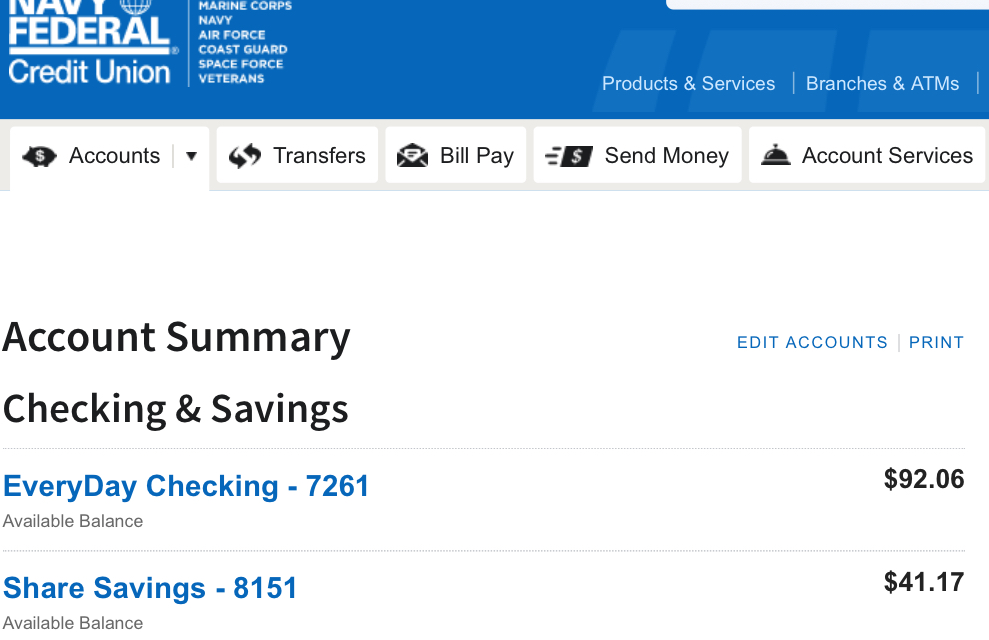Open Share Savings - 8151 account
Screen dimensions: 989x640
(x=150, y=587)
